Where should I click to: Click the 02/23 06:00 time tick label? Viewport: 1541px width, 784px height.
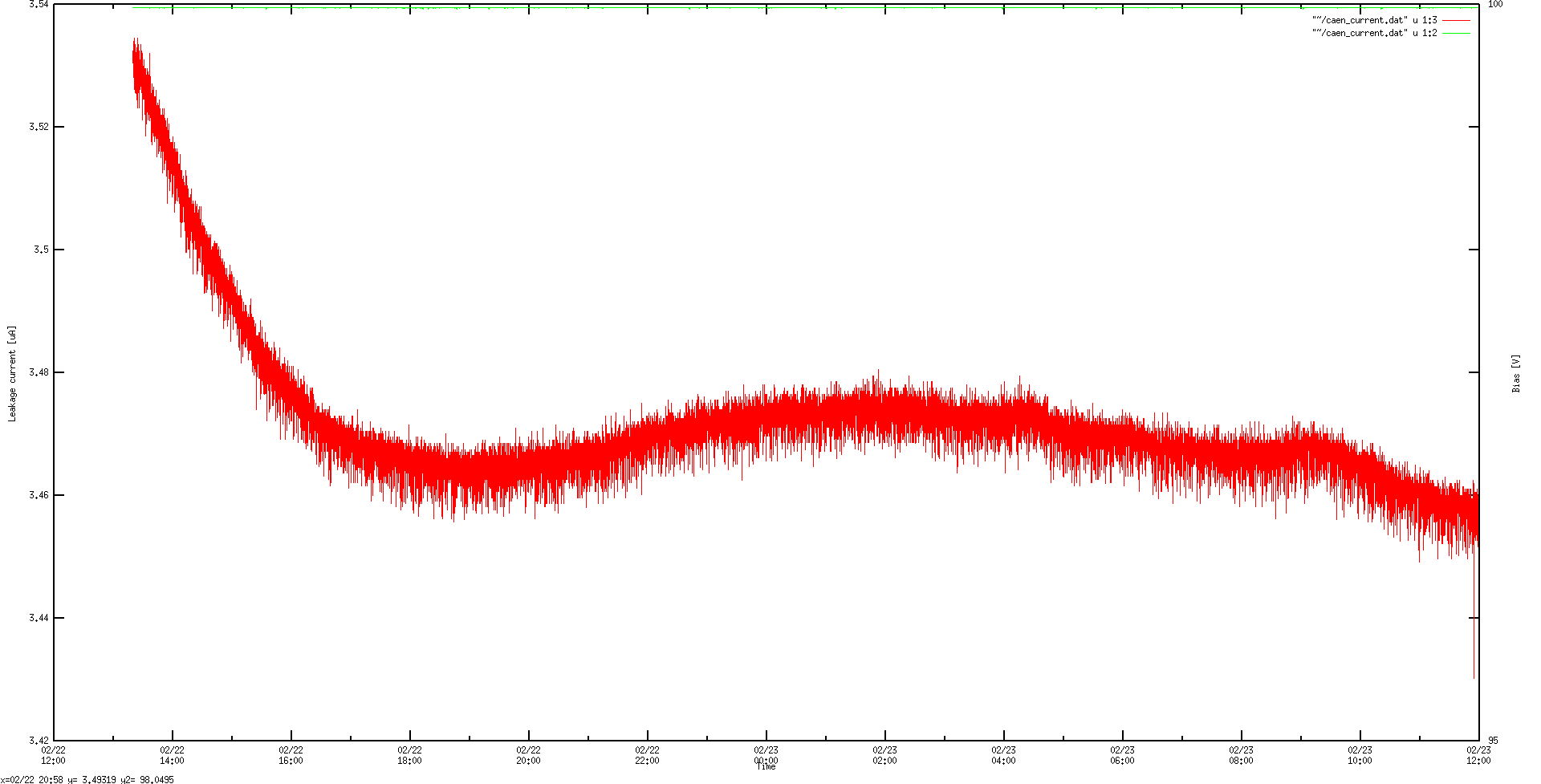click(x=1122, y=755)
